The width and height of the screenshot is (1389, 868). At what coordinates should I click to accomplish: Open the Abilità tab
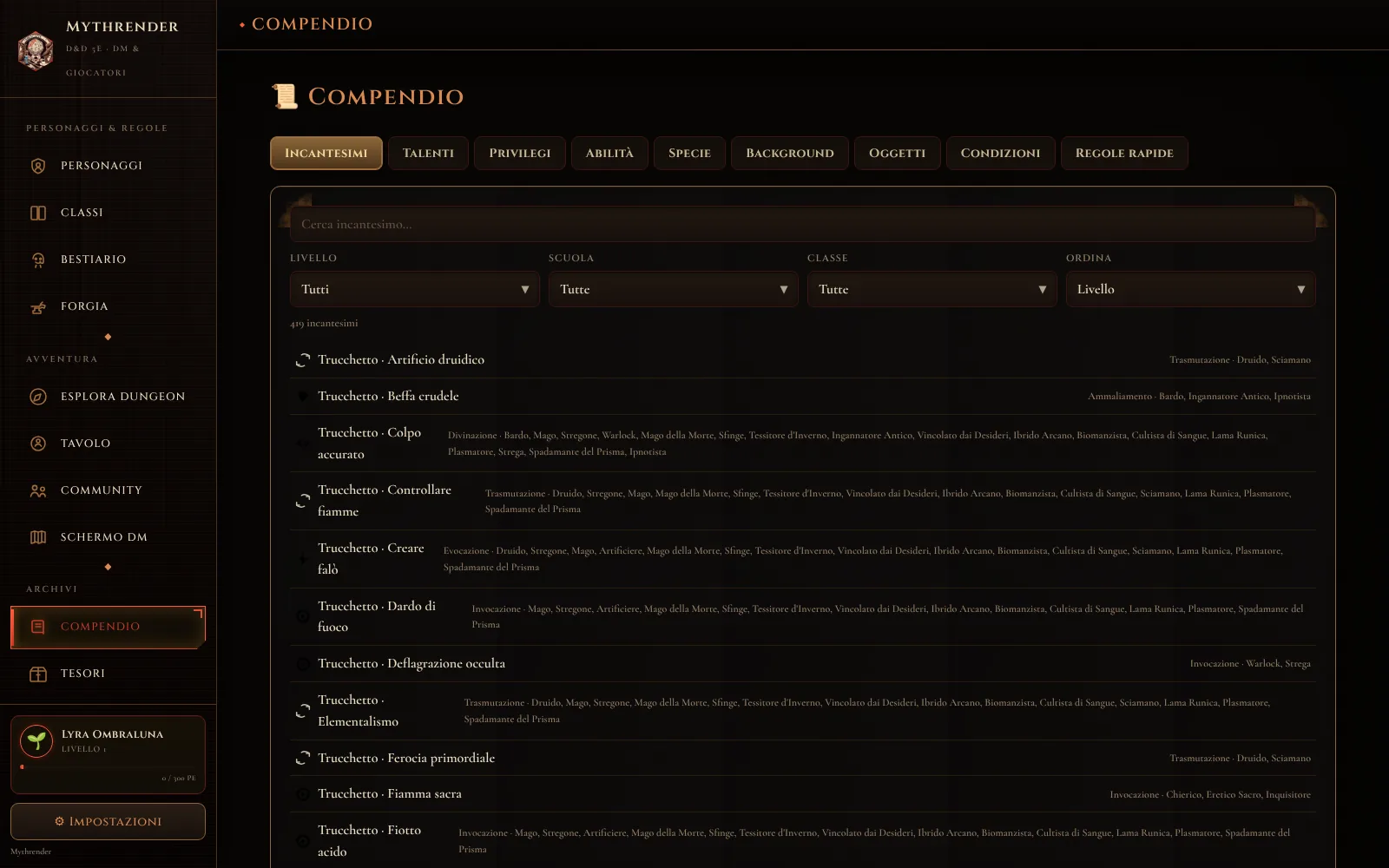[x=609, y=153]
